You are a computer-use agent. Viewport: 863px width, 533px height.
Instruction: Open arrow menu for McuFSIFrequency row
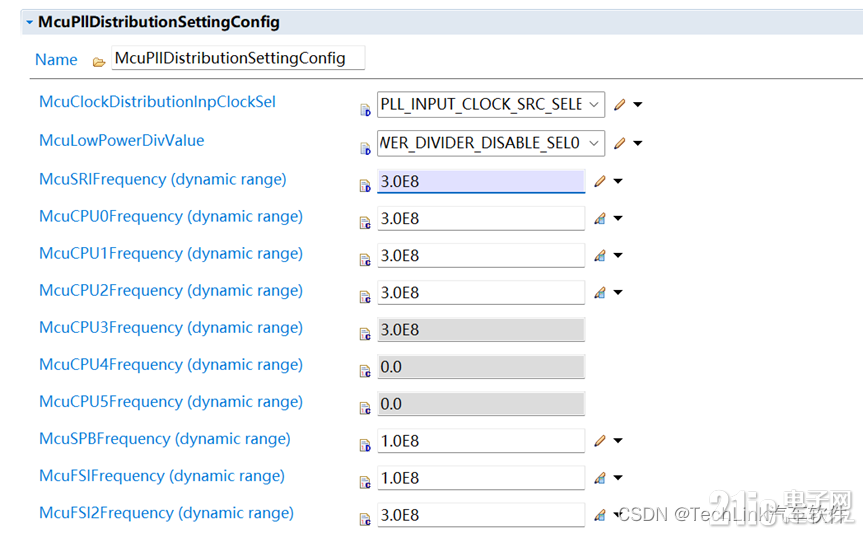[x=618, y=478]
